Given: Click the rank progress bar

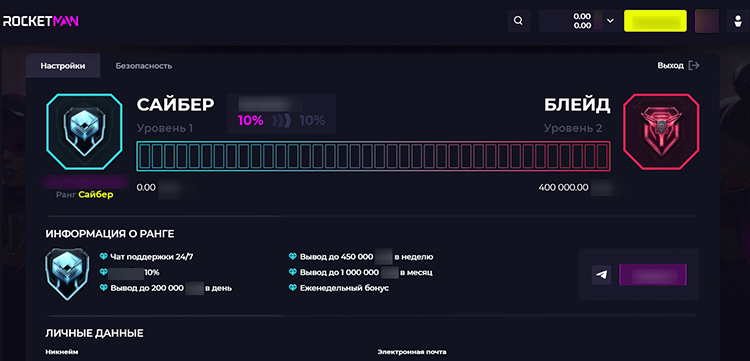Looking at the screenshot, I should click(x=374, y=156).
